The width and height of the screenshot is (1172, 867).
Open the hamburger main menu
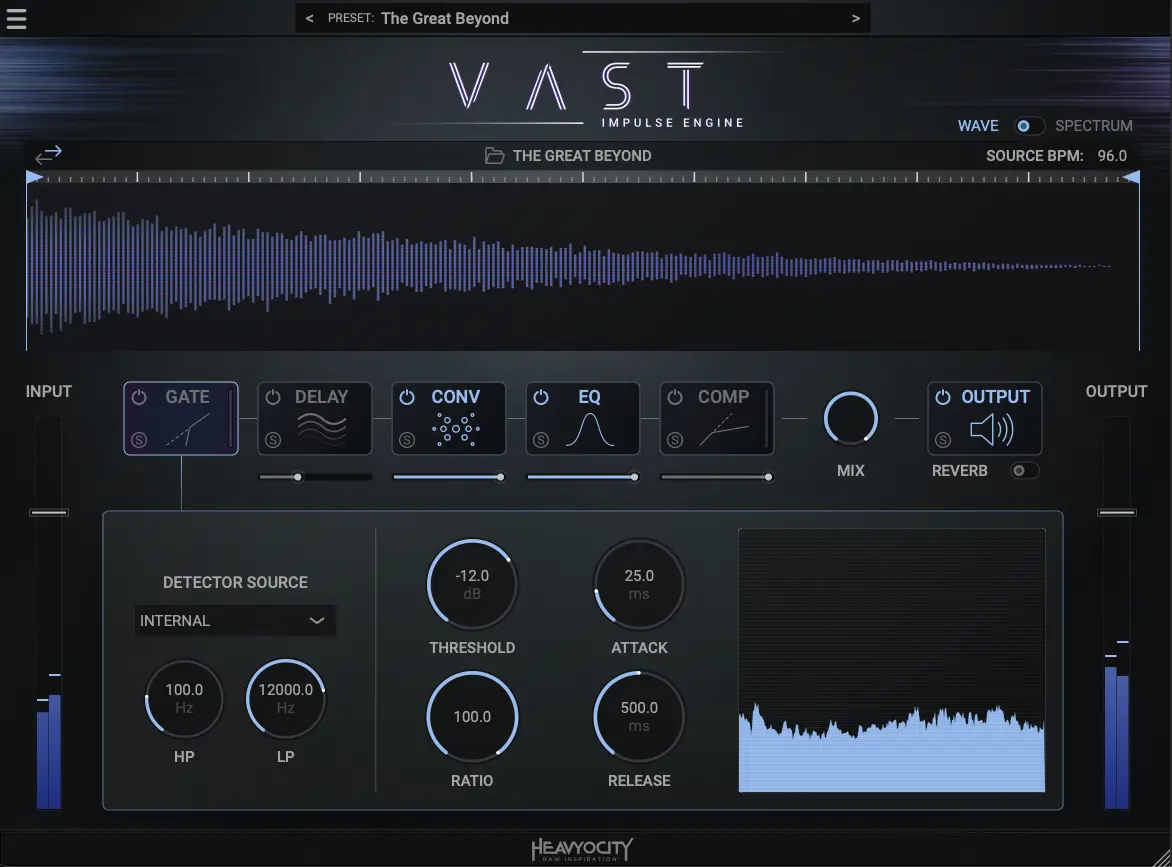[16, 18]
